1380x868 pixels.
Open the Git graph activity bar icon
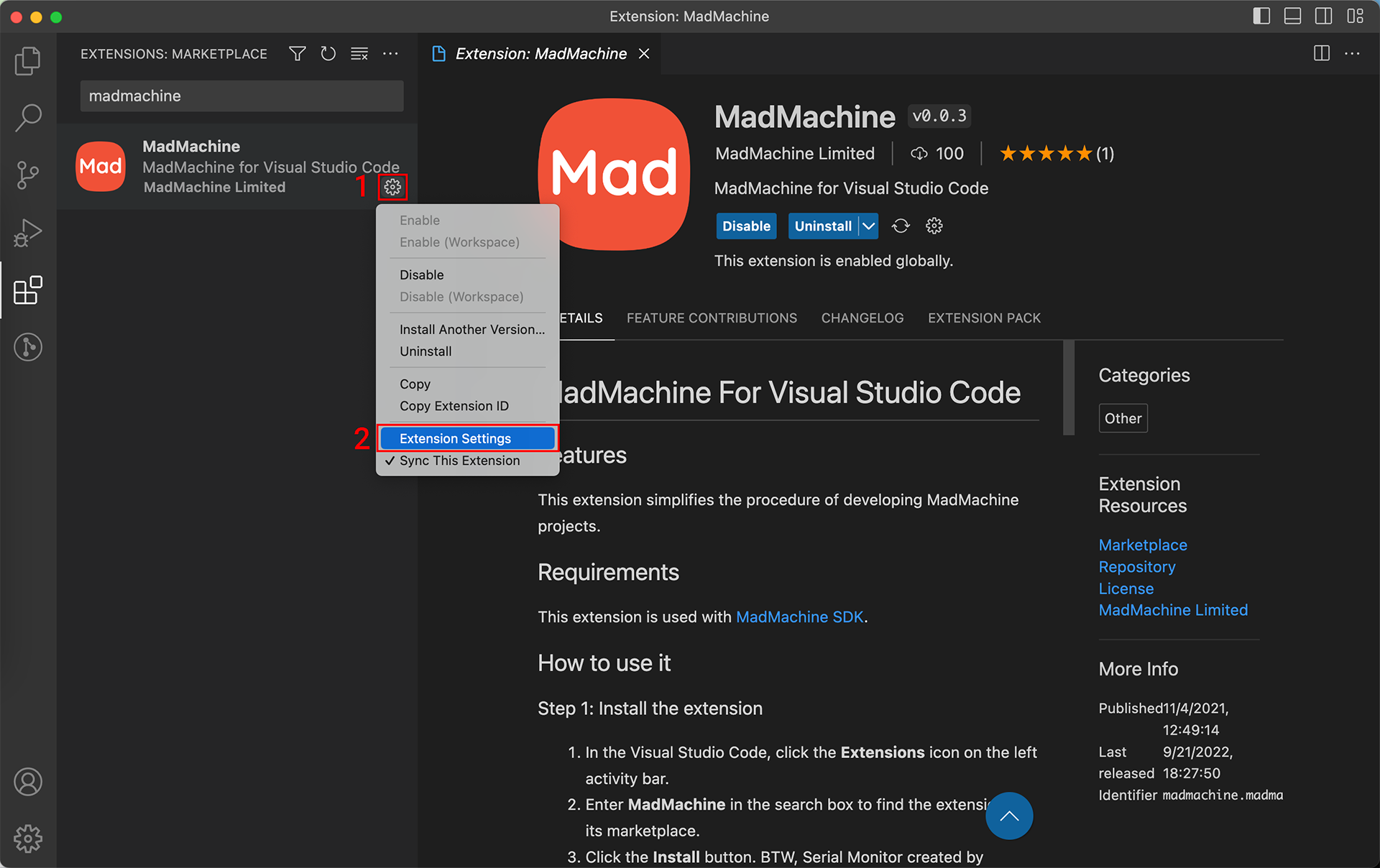click(28, 347)
